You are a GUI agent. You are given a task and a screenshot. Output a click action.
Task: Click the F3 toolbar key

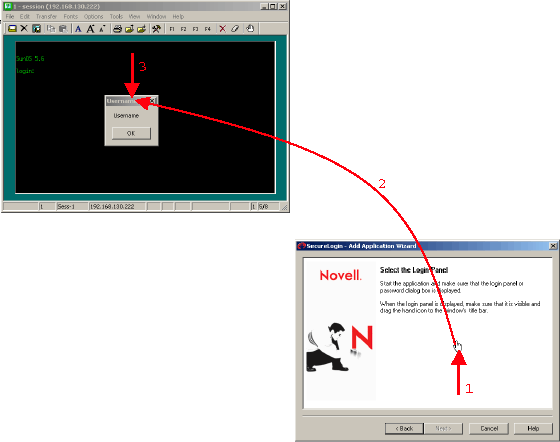point(195,29)
